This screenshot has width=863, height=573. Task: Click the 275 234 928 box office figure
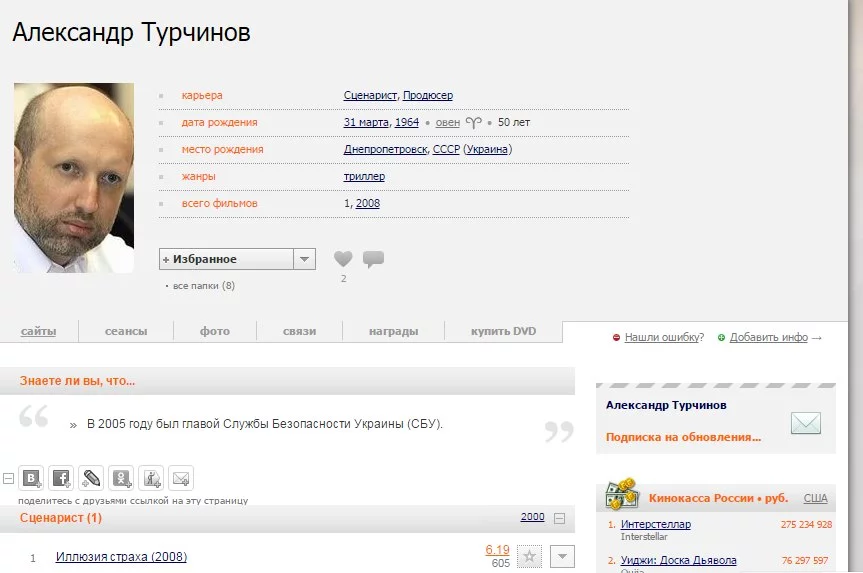tap(806, 525)
